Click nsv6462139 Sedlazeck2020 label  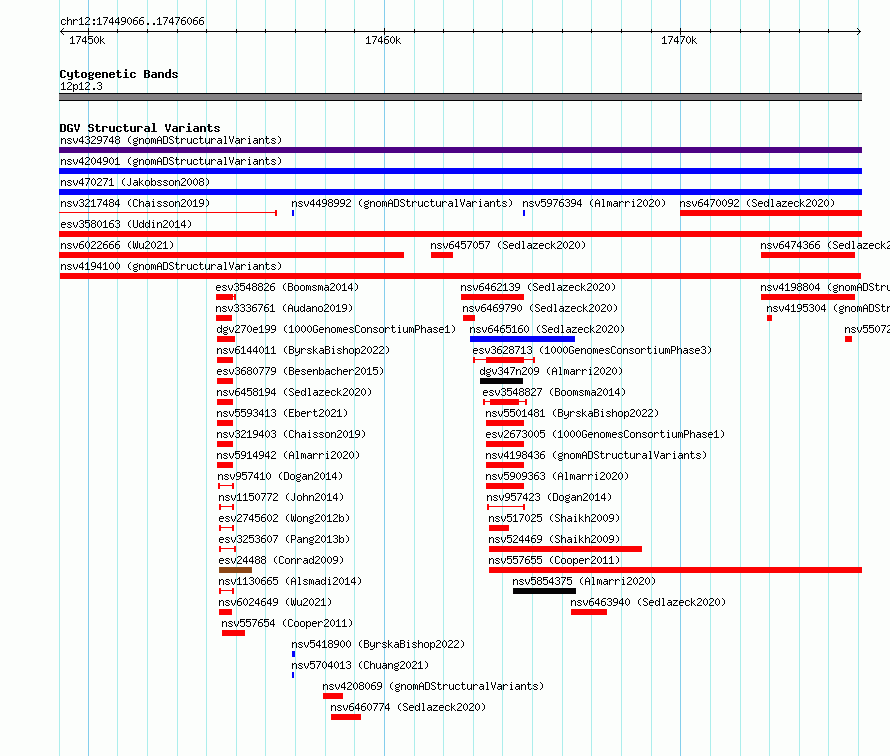(538, 287)
